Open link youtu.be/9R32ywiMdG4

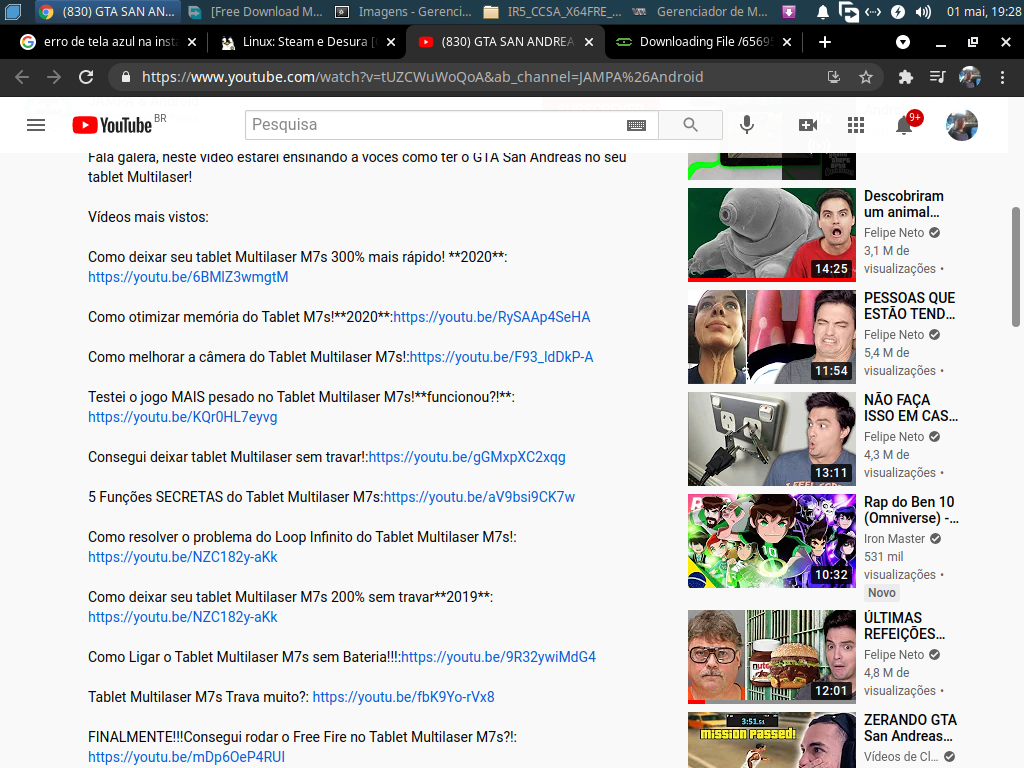[498, 657]
